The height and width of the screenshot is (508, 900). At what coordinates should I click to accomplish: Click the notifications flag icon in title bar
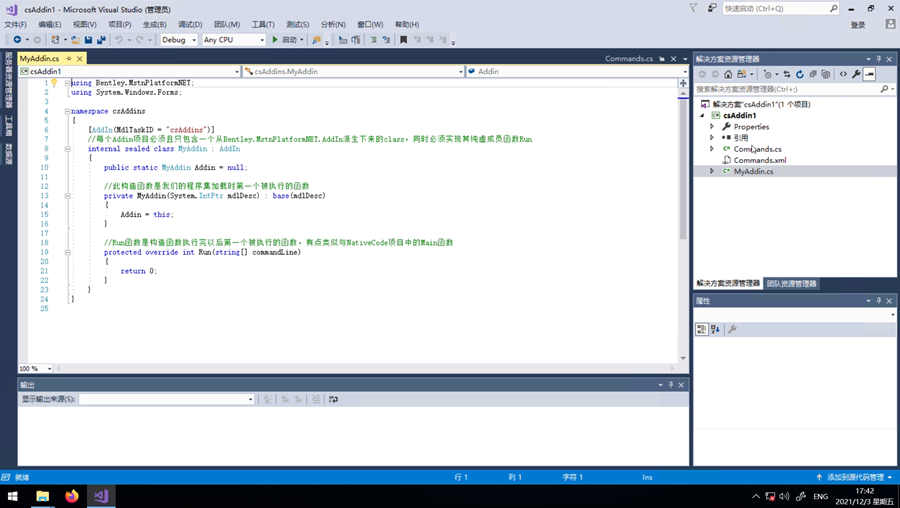(x=693, y=8)
